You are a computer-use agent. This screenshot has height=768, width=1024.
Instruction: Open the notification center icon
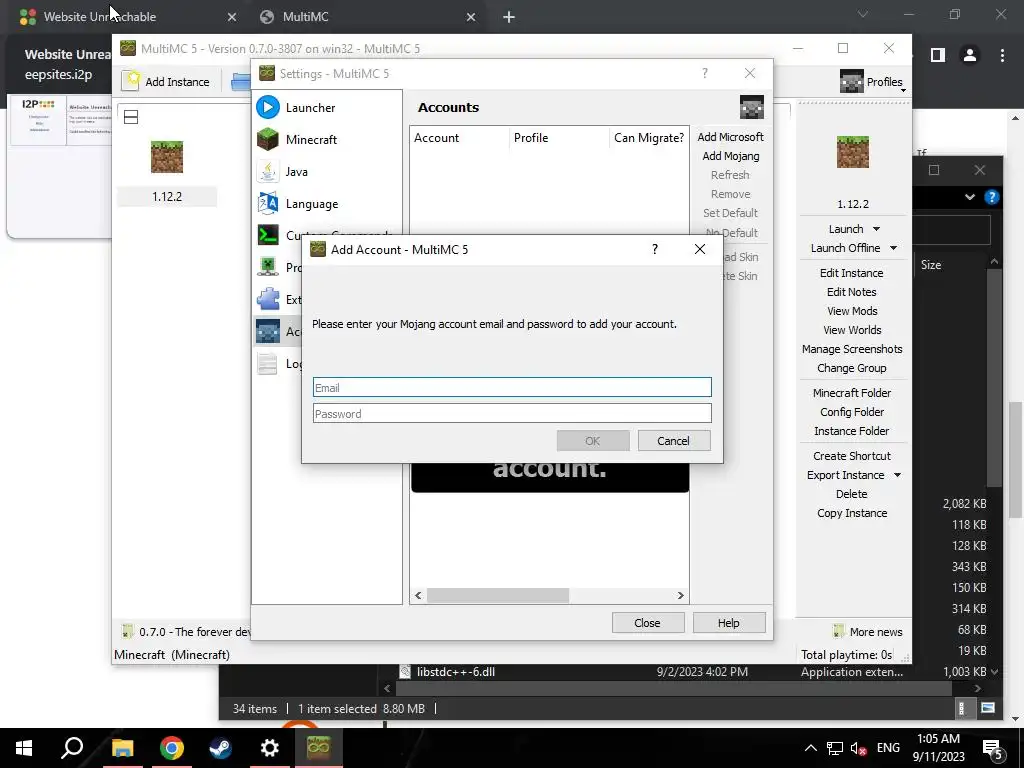[x=991, y=748]
